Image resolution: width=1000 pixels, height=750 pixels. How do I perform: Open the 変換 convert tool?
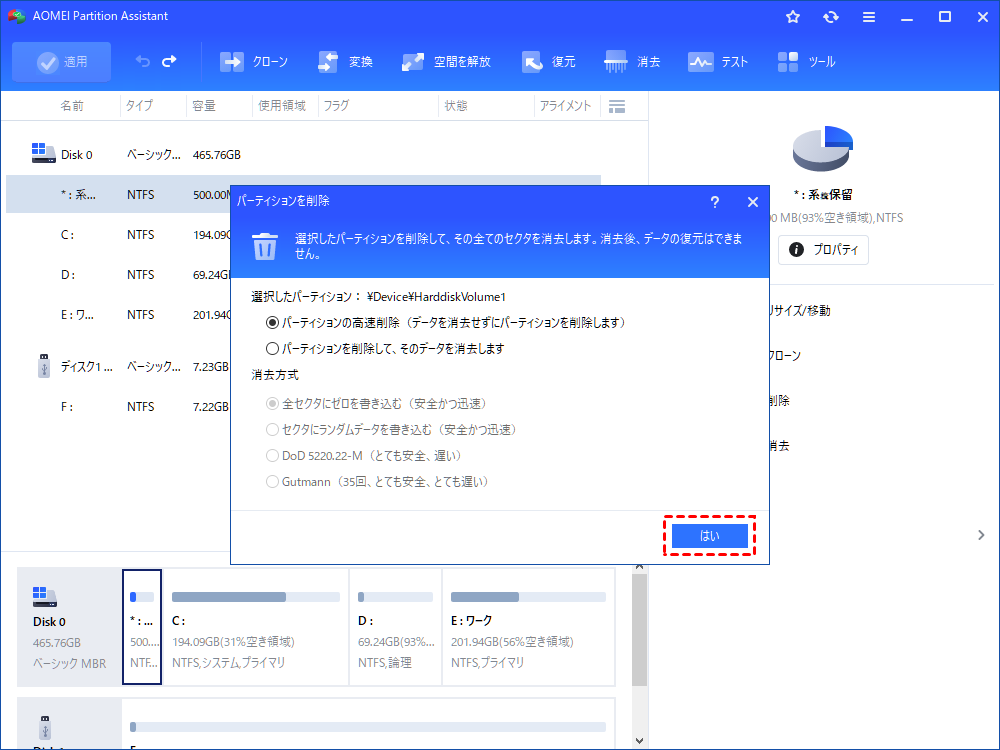coord(345,62)
